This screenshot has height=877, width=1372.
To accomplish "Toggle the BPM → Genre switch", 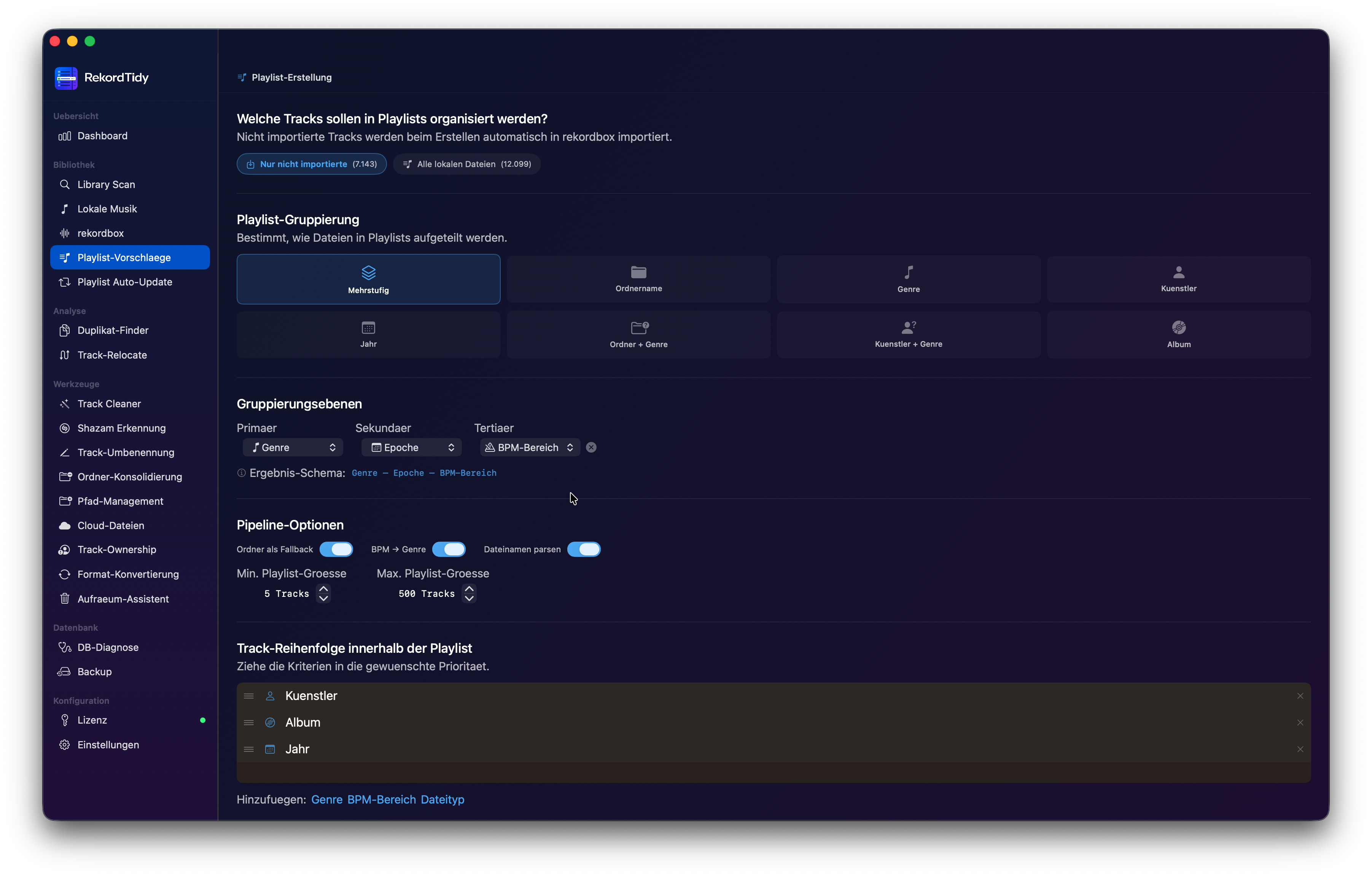I will click(x=449, y=549).
